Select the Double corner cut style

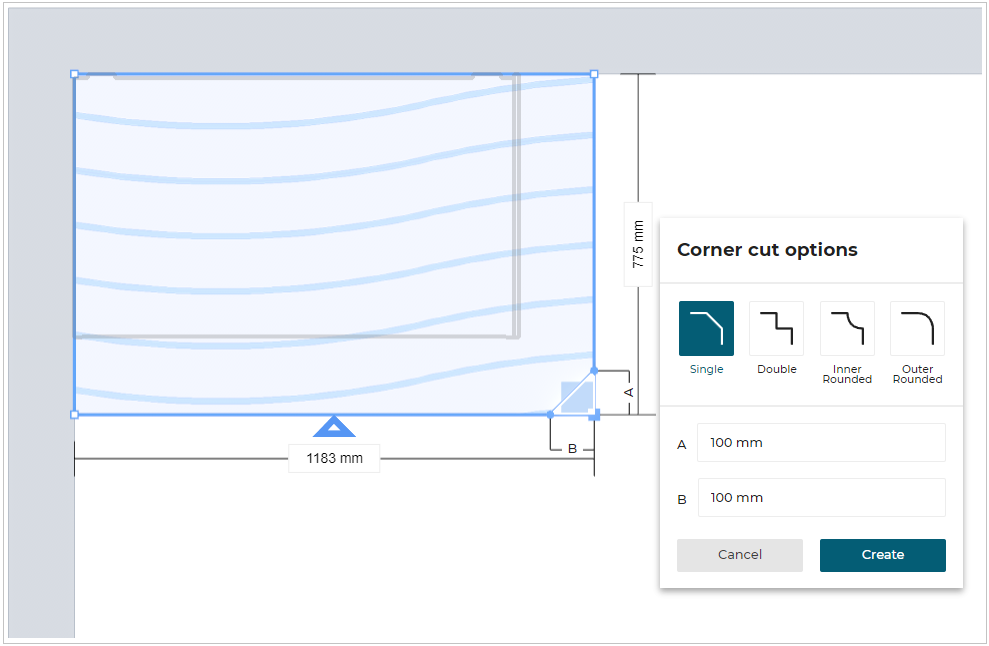776,328
